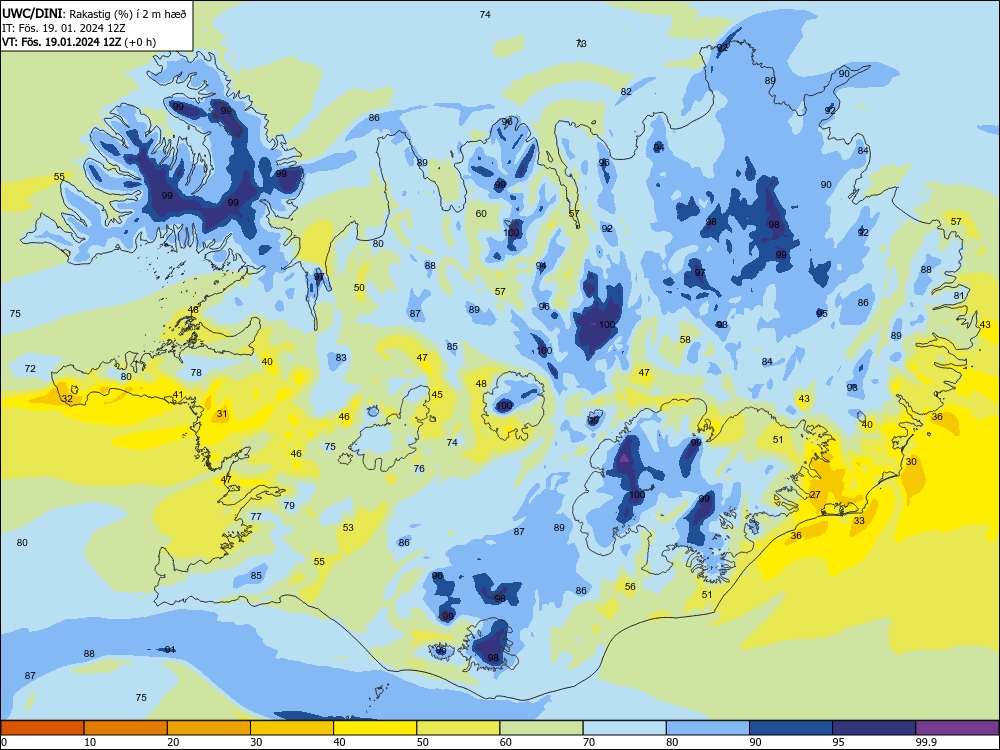Click the humidity value '81' on the map
Viewport: 1000px width, 750px height.
(959, 295)
